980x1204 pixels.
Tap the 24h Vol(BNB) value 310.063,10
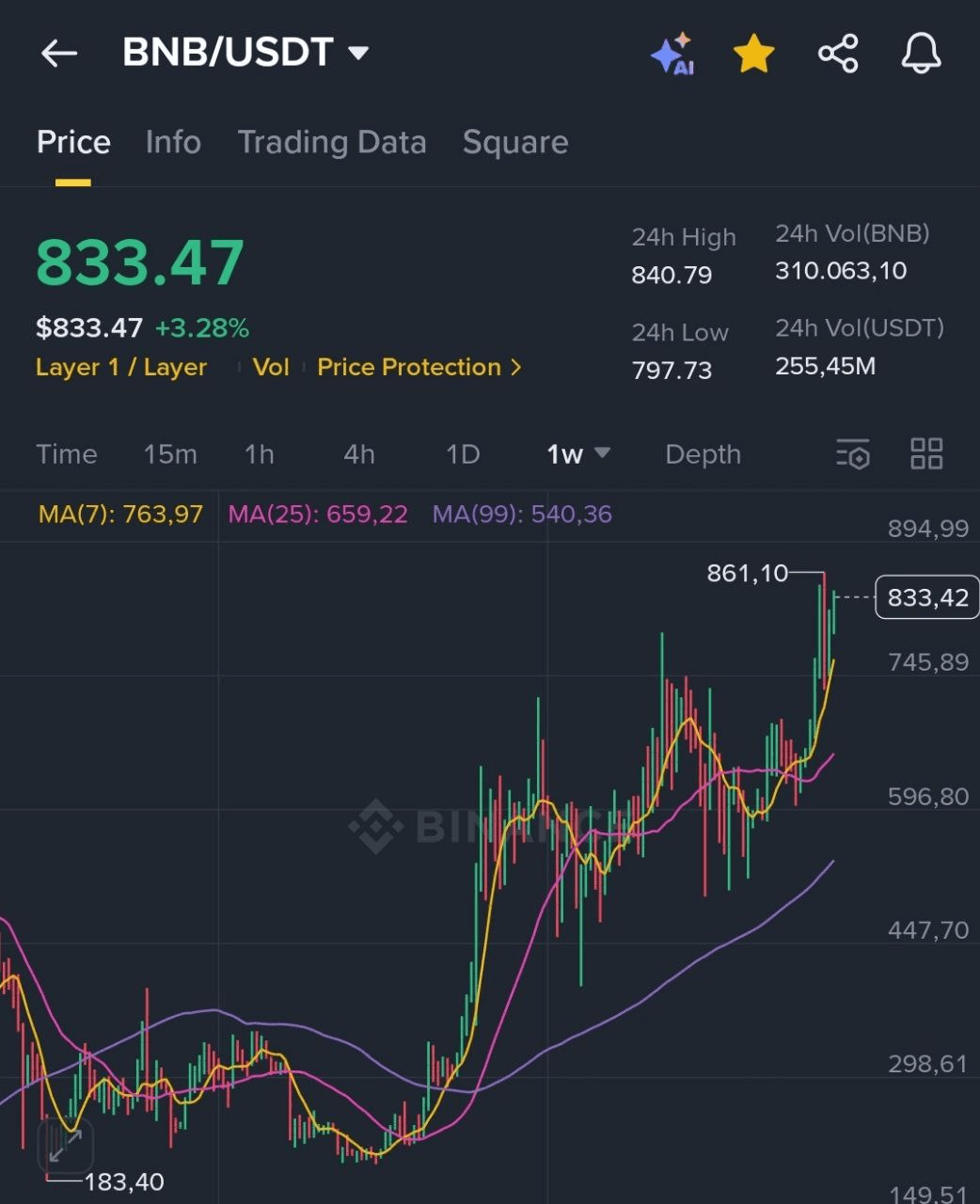[841, 271]
